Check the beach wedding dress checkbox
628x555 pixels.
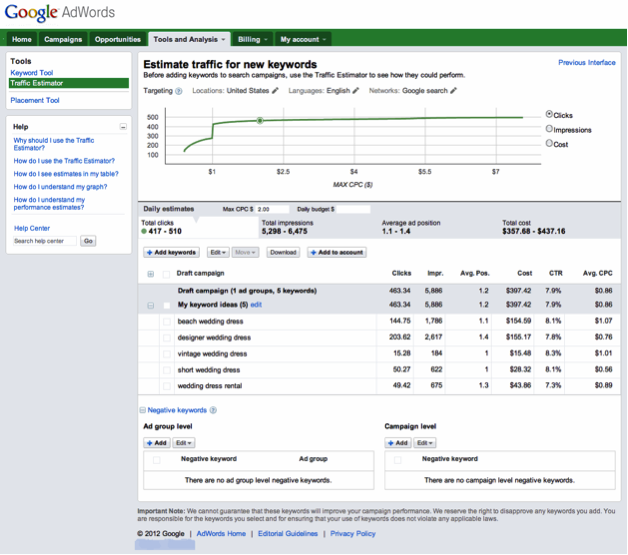167,322
